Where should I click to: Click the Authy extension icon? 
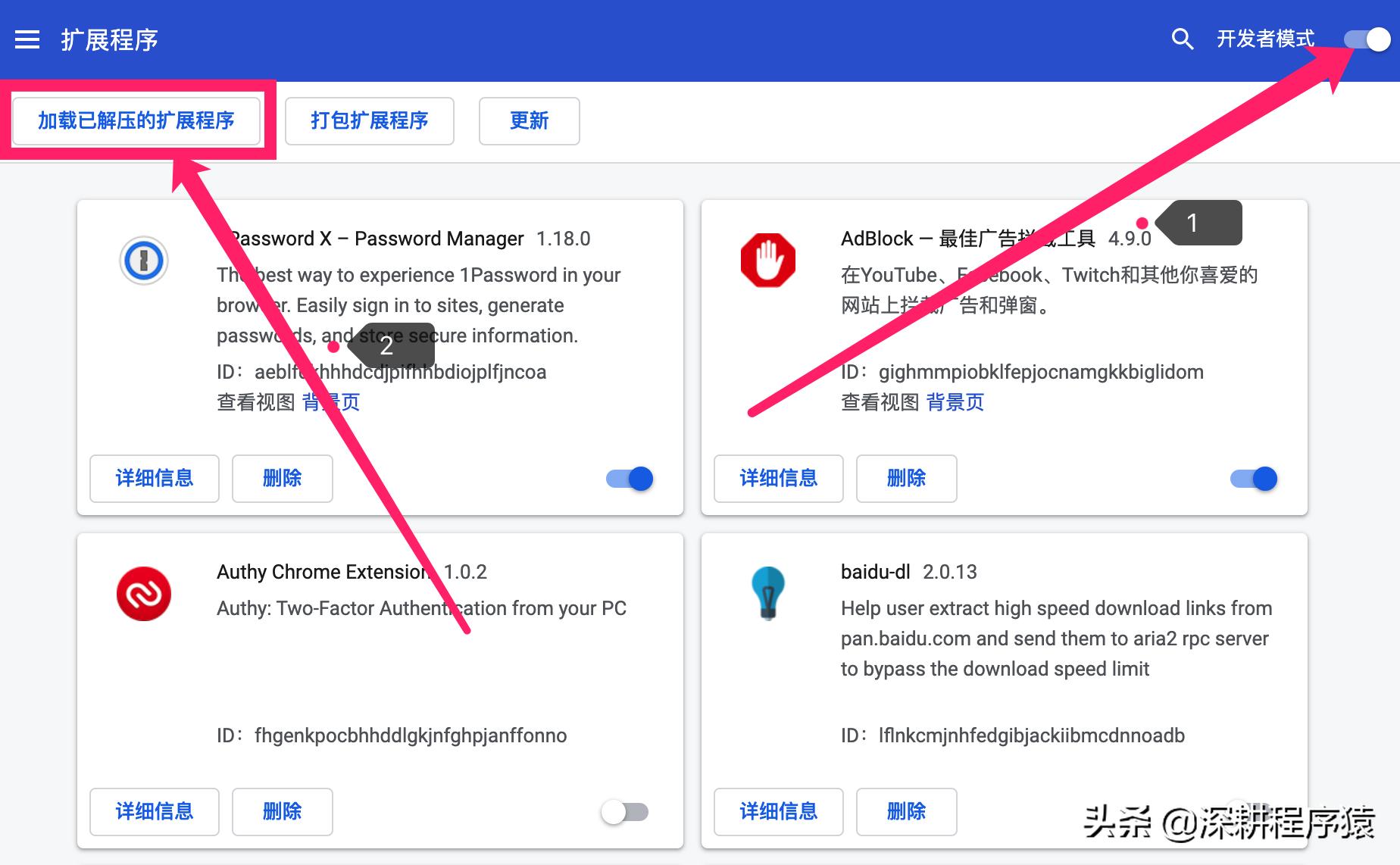144,594
